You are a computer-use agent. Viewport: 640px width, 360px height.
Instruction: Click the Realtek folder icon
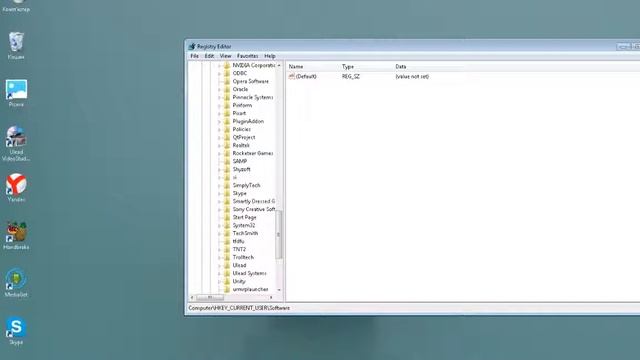227,145
